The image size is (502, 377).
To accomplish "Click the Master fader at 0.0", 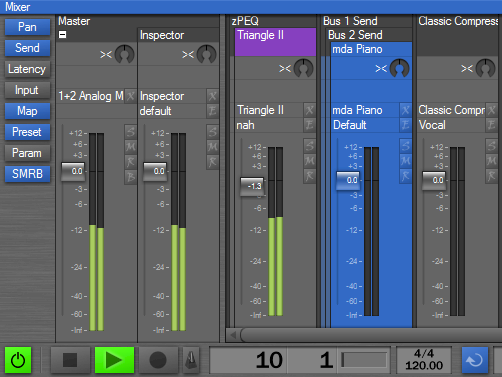I will click(x=73, y=171).
